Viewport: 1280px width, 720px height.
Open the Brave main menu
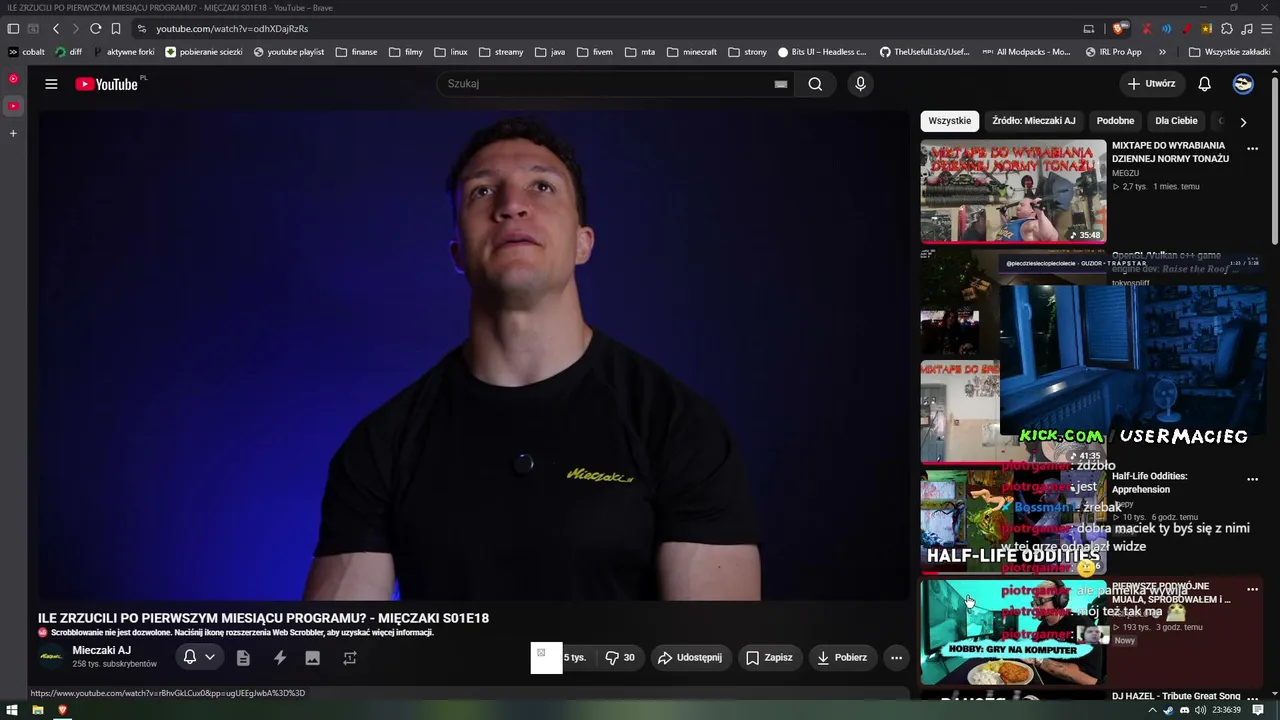point(1265,29)
